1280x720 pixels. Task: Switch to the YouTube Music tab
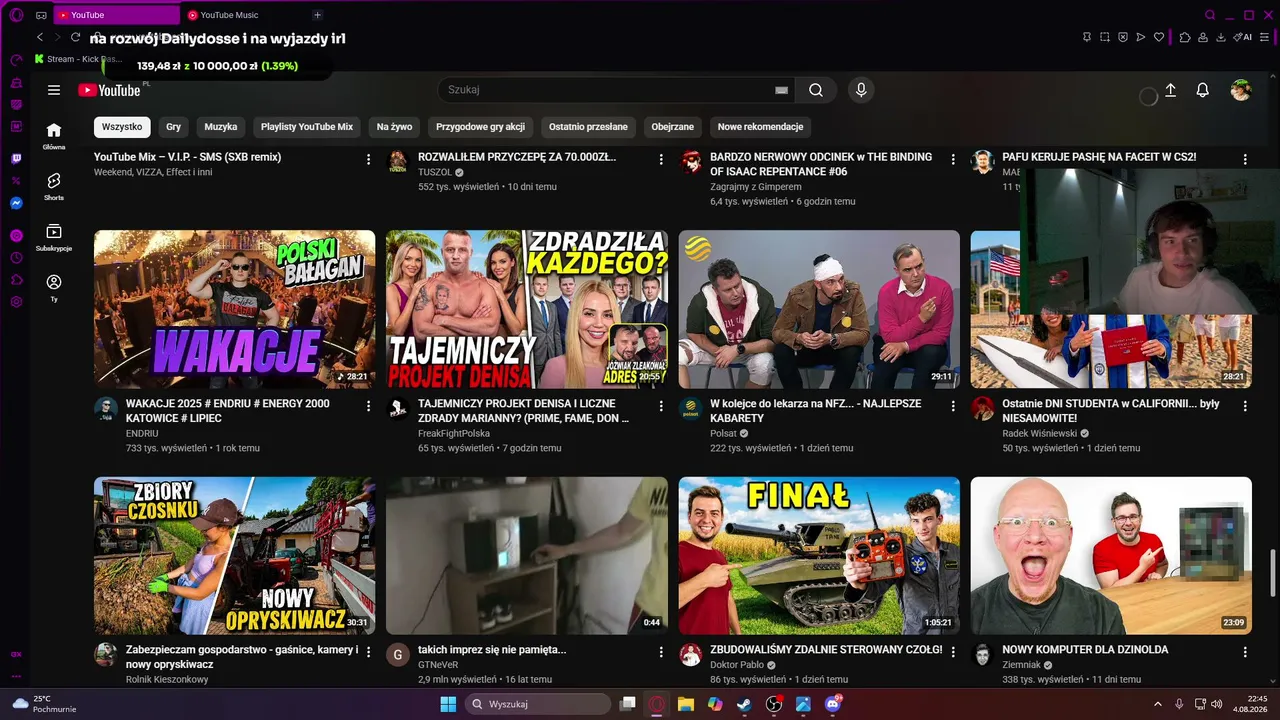[x=243, y=15]
